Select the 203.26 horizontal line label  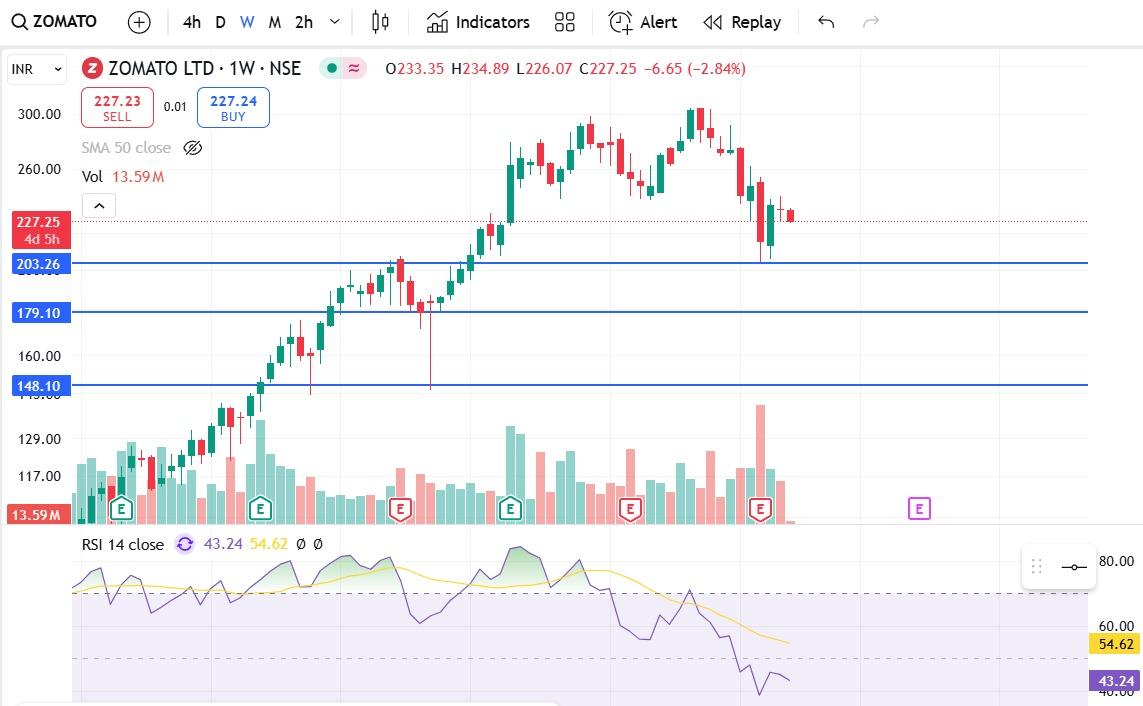tap(42, 264)
